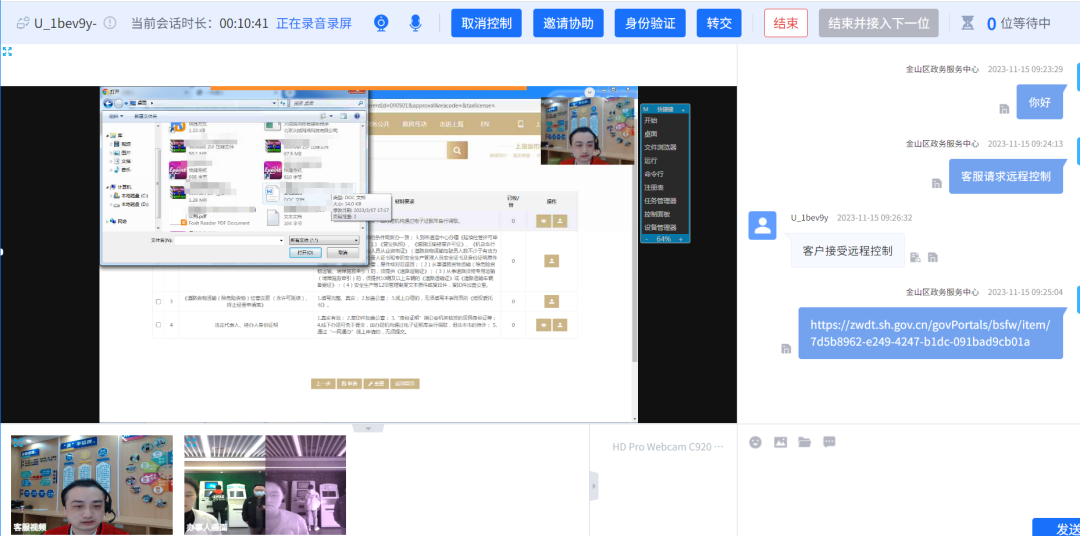Tick the checkbox for row 3
This screenshot has width=1080, height=536.
[158, 302]
